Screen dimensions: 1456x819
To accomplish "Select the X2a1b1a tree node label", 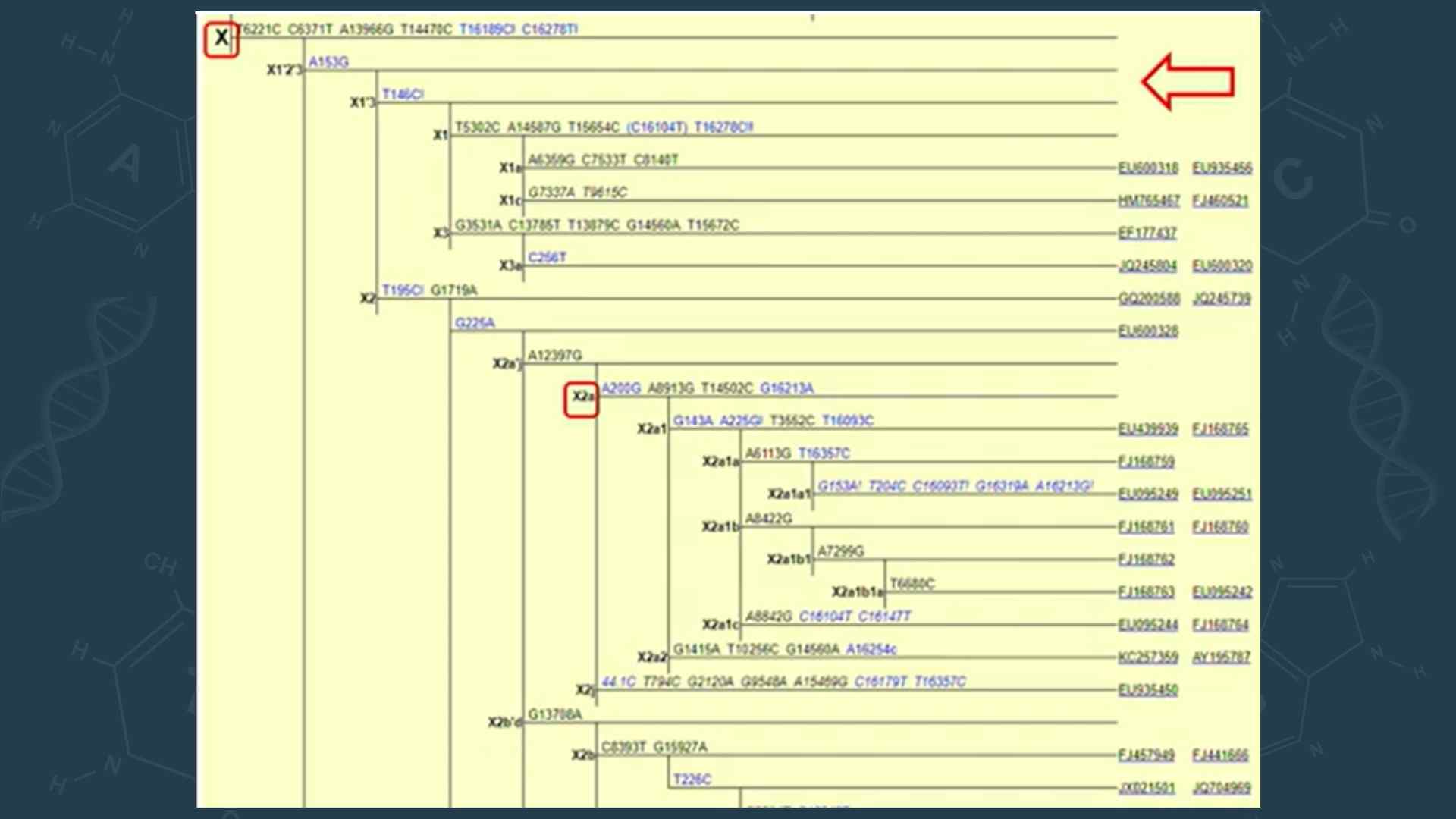I will click(857, 592).
